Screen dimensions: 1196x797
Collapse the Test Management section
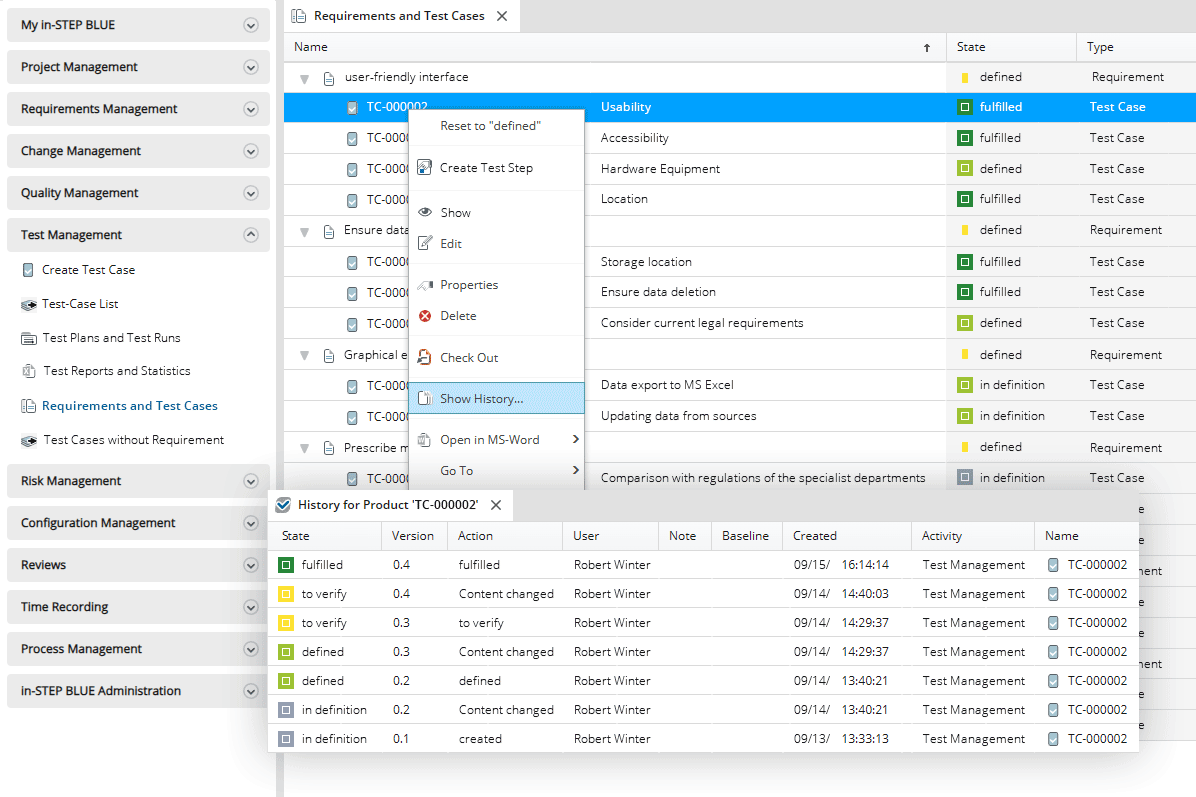(251, 235)
